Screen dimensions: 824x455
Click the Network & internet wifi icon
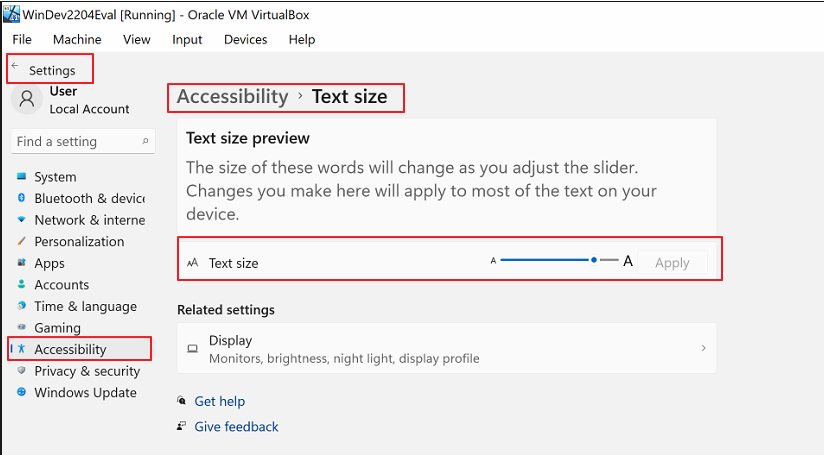tap(21, 220)
